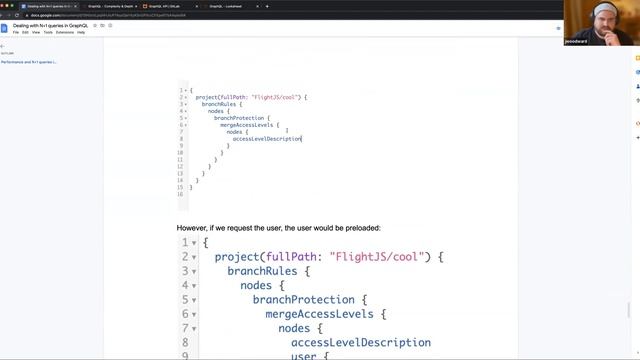Click 'fullPath:' in the large code block
The height and width of the screenshot is (360, 640).
[294, 257]
